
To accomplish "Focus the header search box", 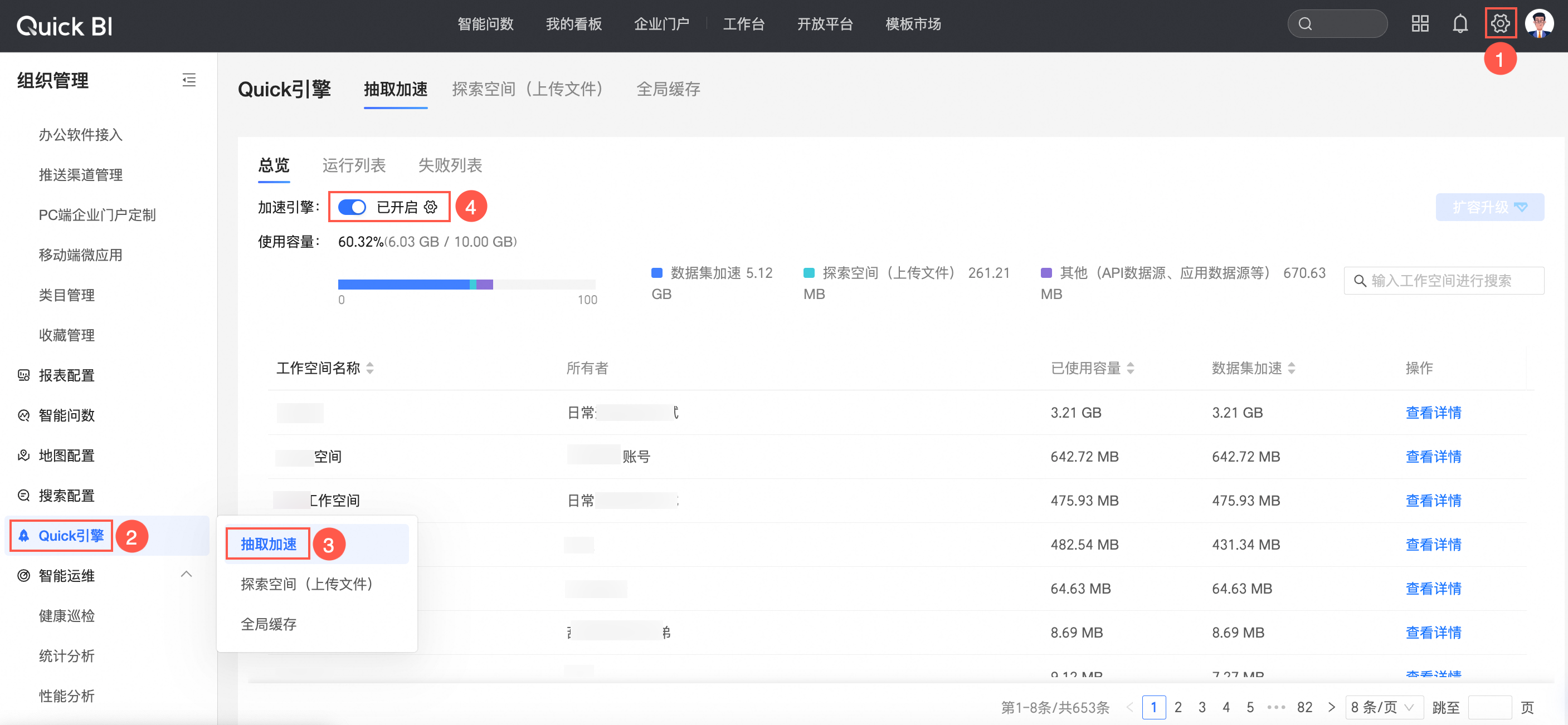I will pos(1337,24).
